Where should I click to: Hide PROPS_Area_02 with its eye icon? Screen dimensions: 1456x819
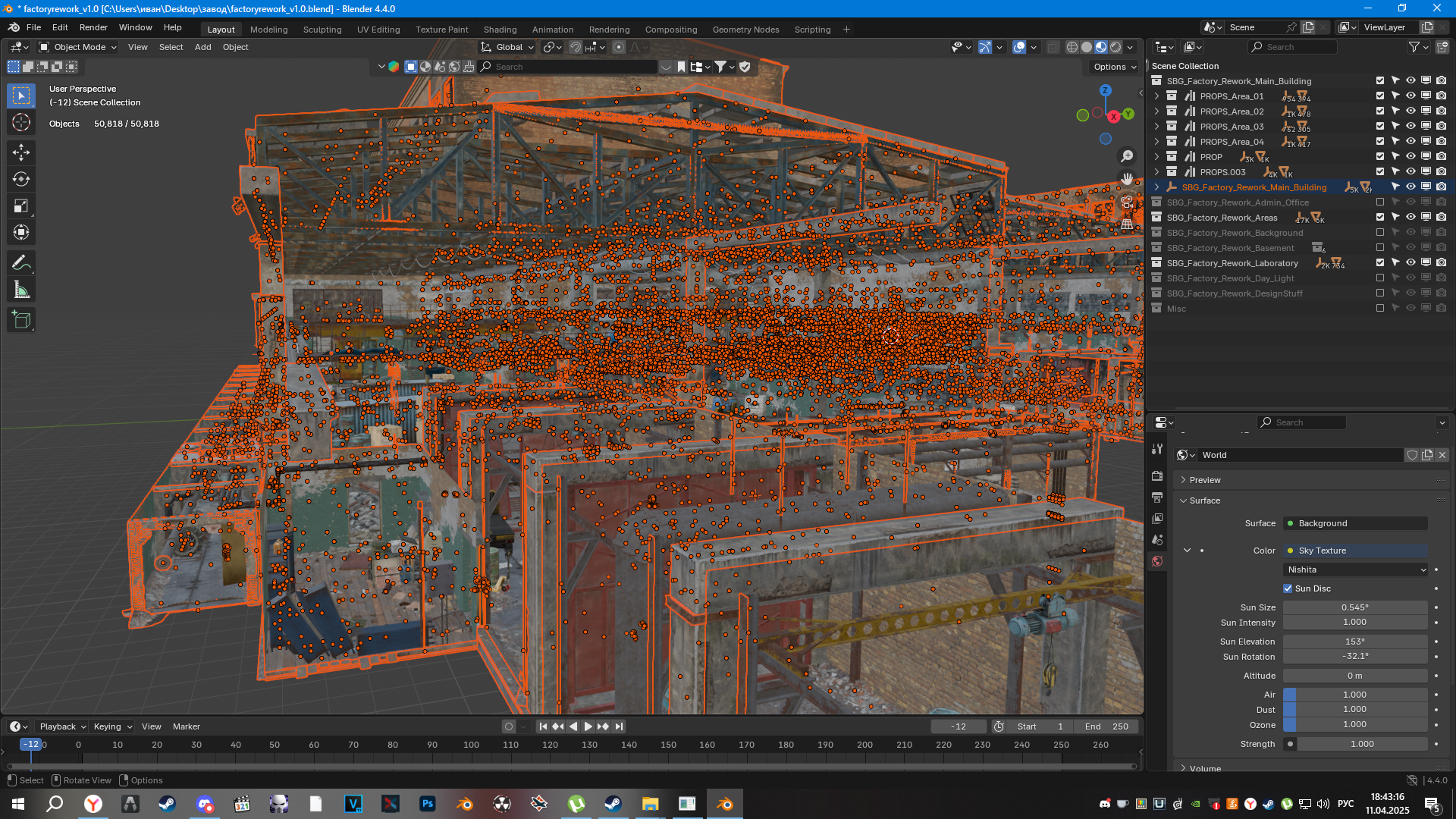1410,111
